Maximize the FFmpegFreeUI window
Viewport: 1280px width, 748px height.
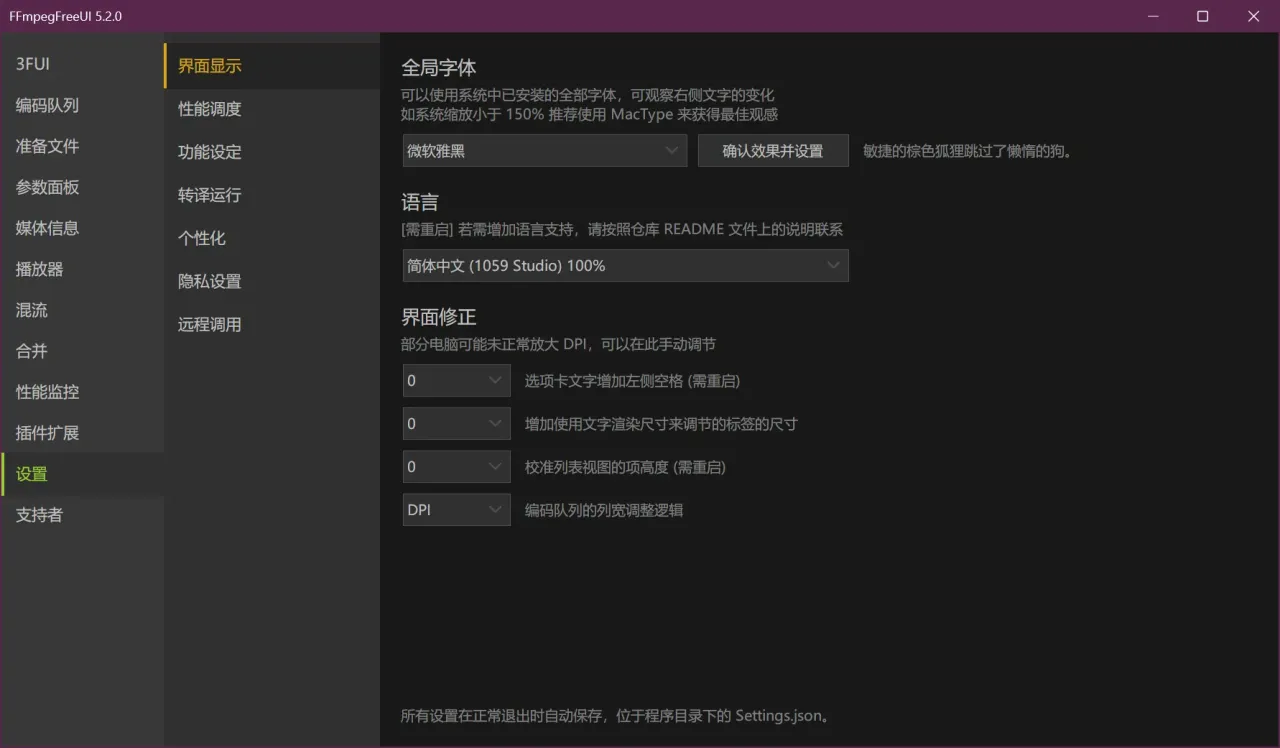(x=1203, y=16)
